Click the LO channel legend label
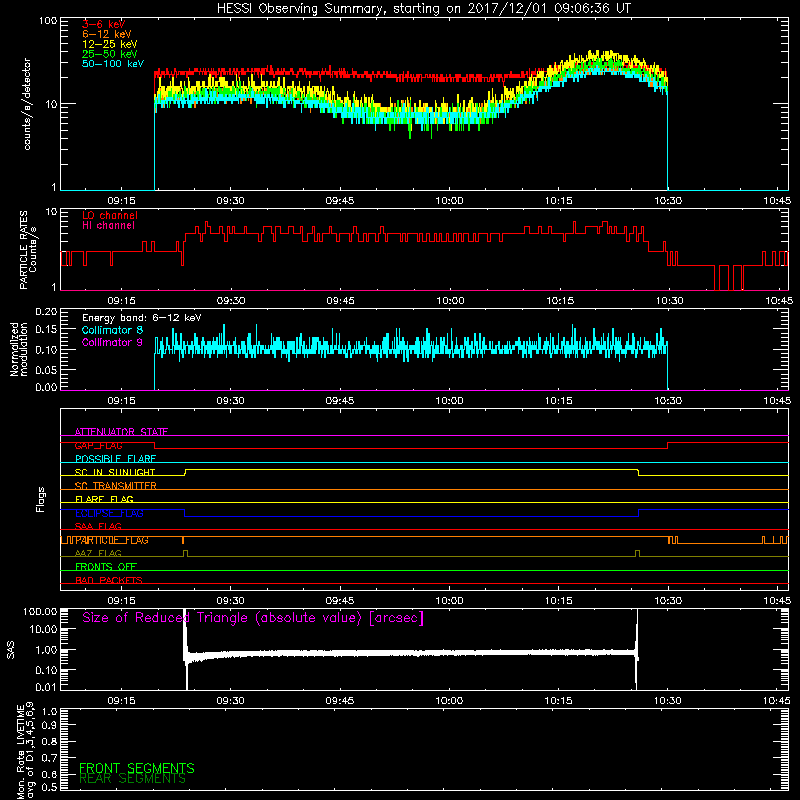This screenshot has height=800, width=800. click(x=110, y=215)
